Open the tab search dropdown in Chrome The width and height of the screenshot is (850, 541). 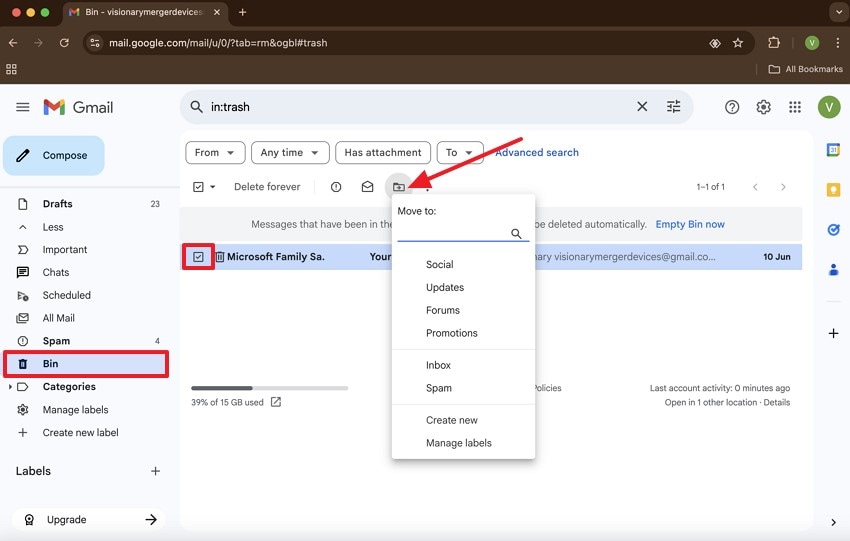pos(839,12)
